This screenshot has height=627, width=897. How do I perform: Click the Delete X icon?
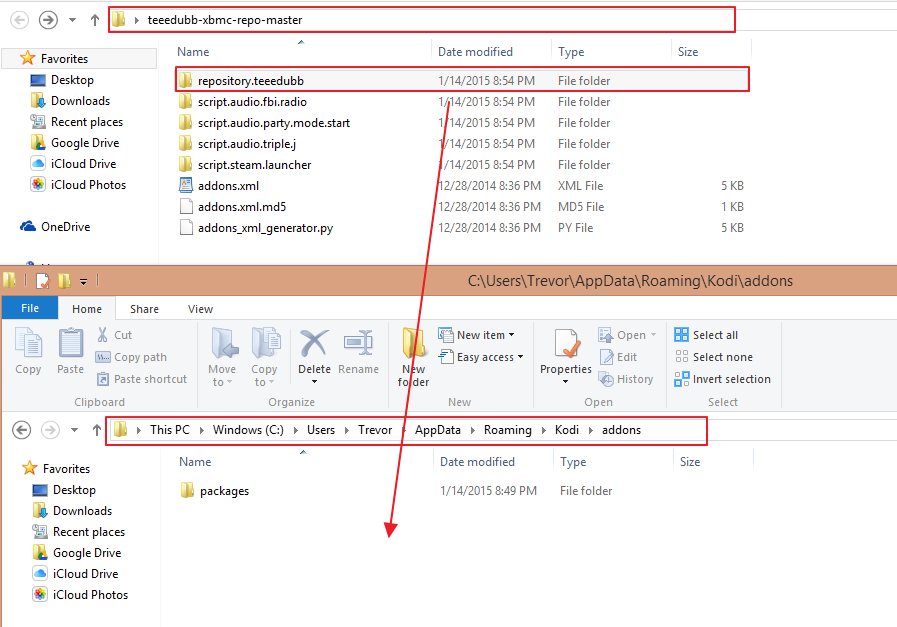(x=314, y=344)
